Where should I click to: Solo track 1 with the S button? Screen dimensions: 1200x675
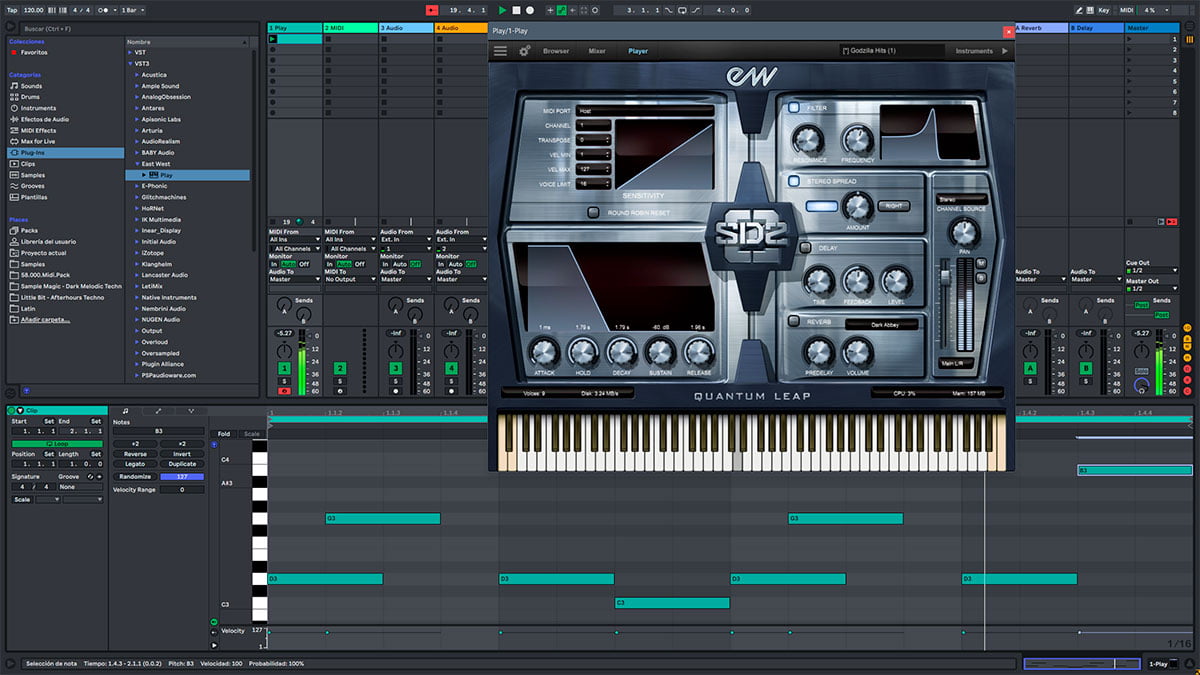(x=284, y=381)
